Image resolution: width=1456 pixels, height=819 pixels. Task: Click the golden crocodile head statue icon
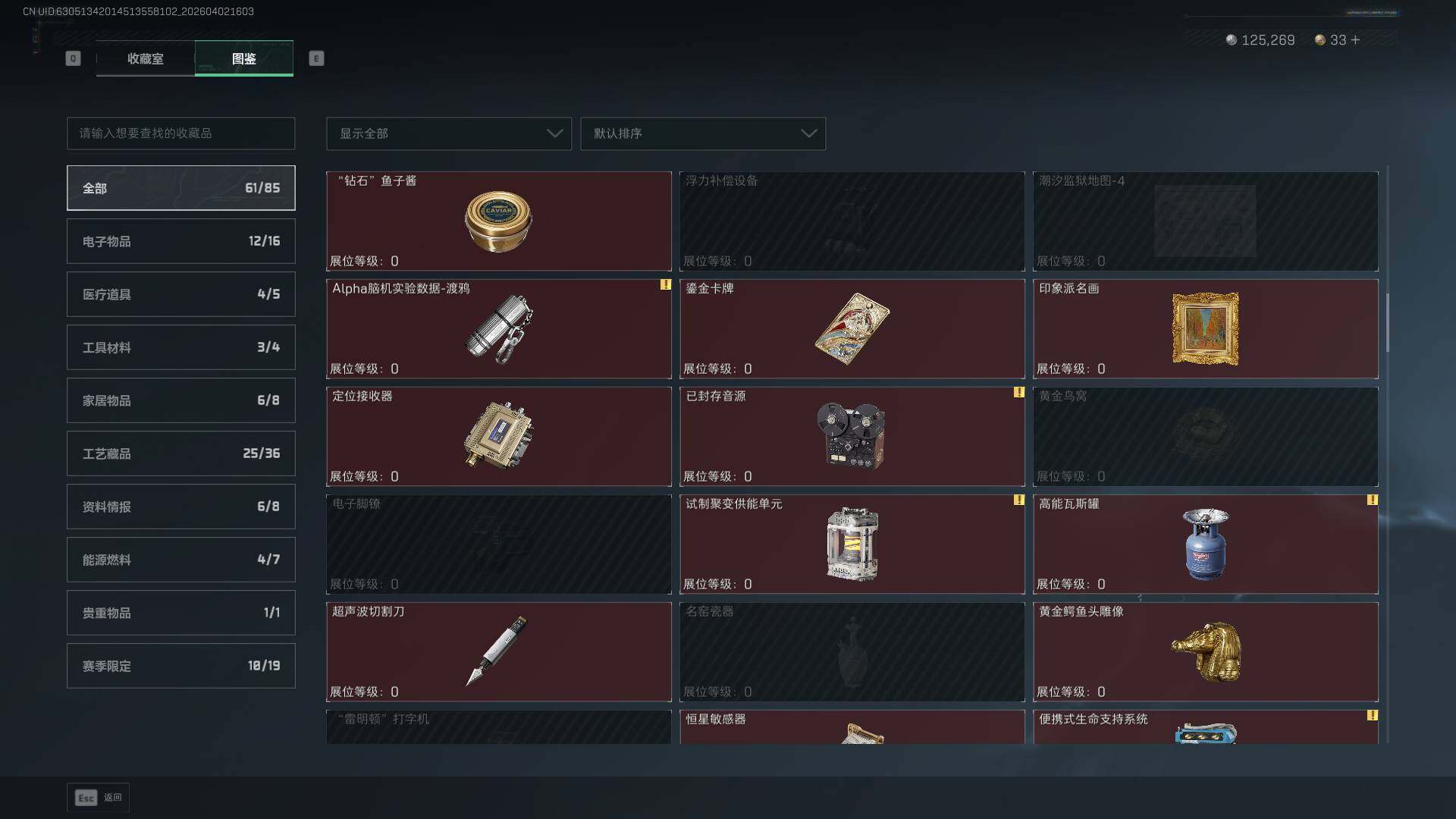pos(1206,651)
